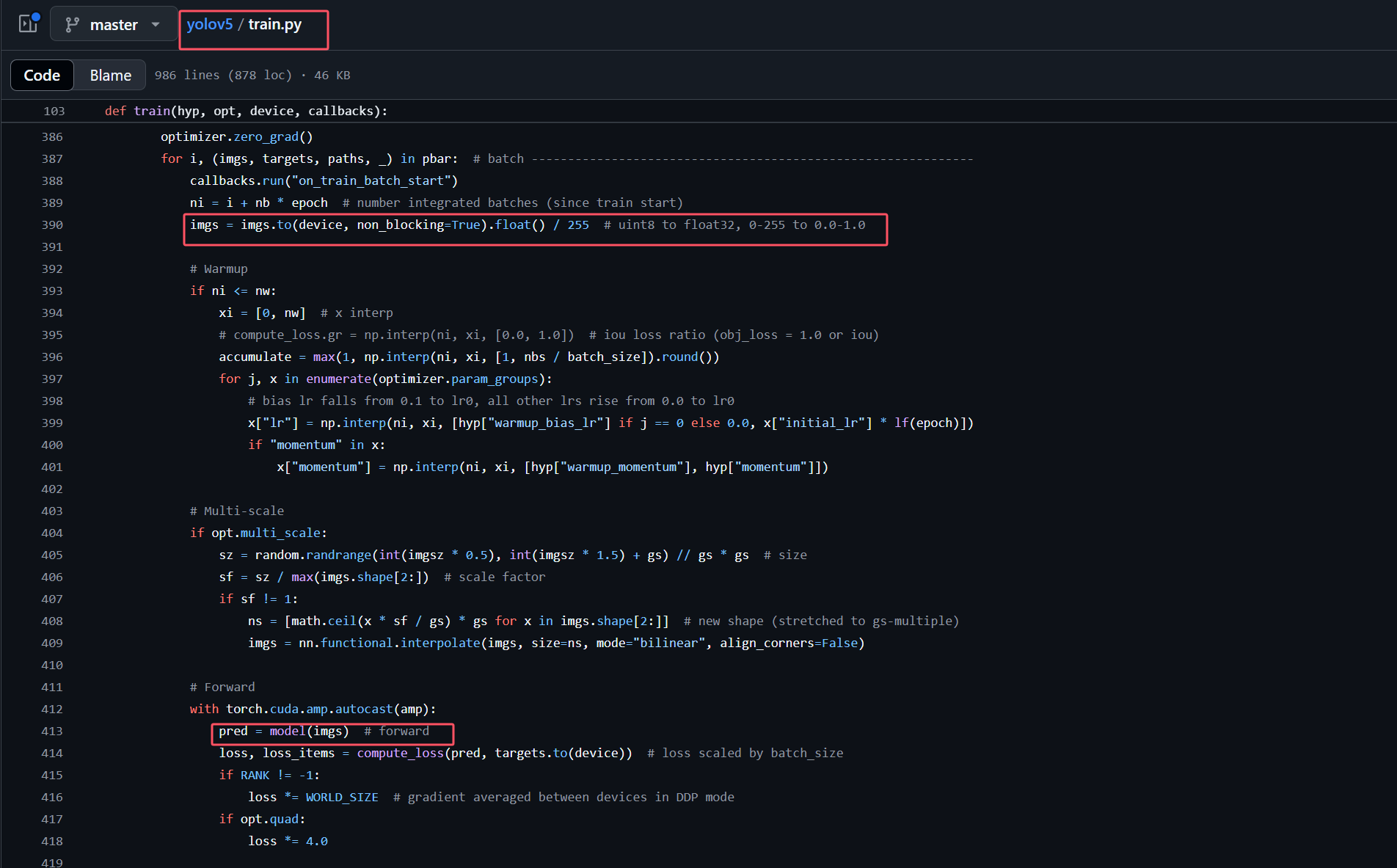Click the git branch icon beside master
The height and width of the screenshot is (868, 1397).
(72, 25)
